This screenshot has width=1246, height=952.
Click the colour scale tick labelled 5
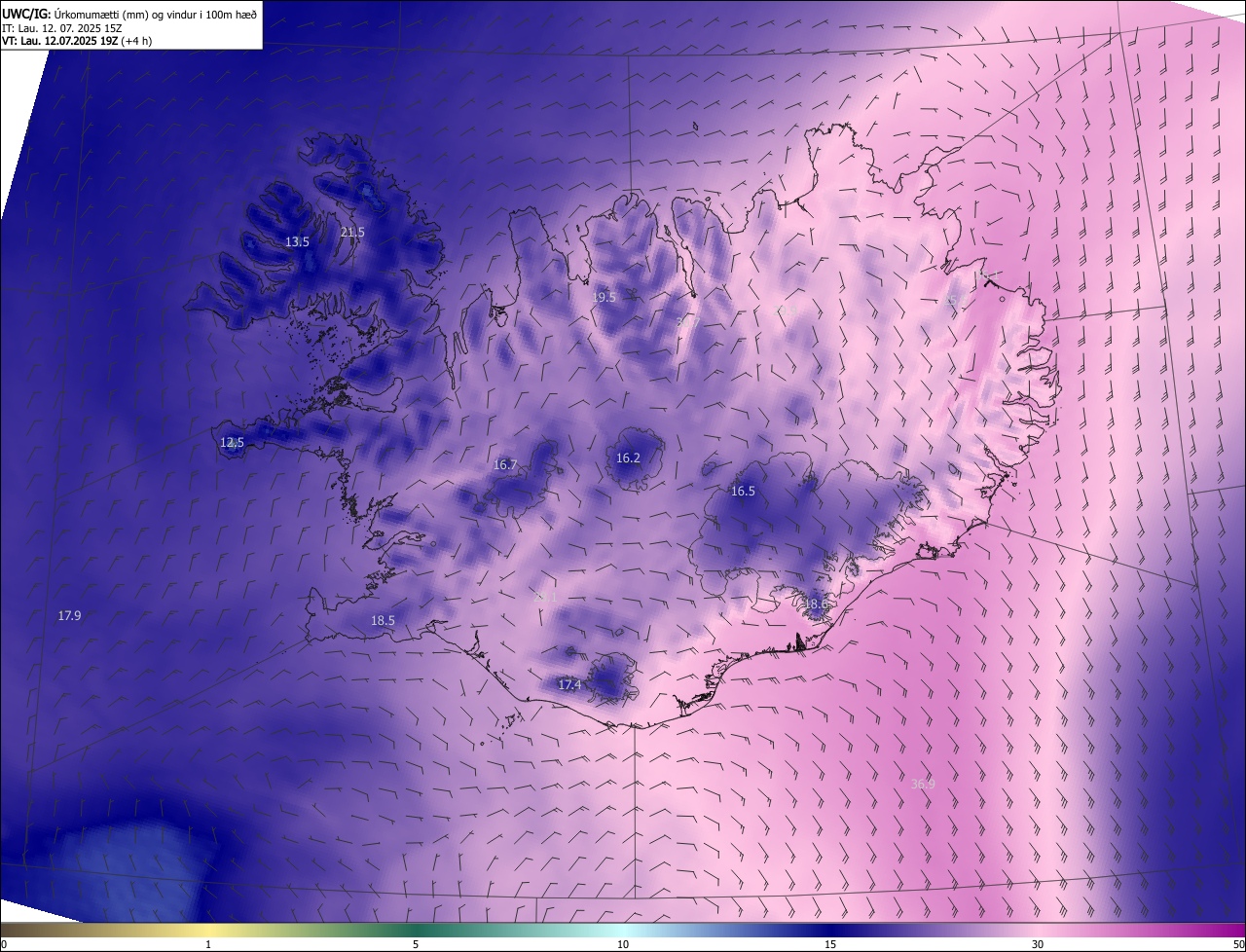click(416, 944)
